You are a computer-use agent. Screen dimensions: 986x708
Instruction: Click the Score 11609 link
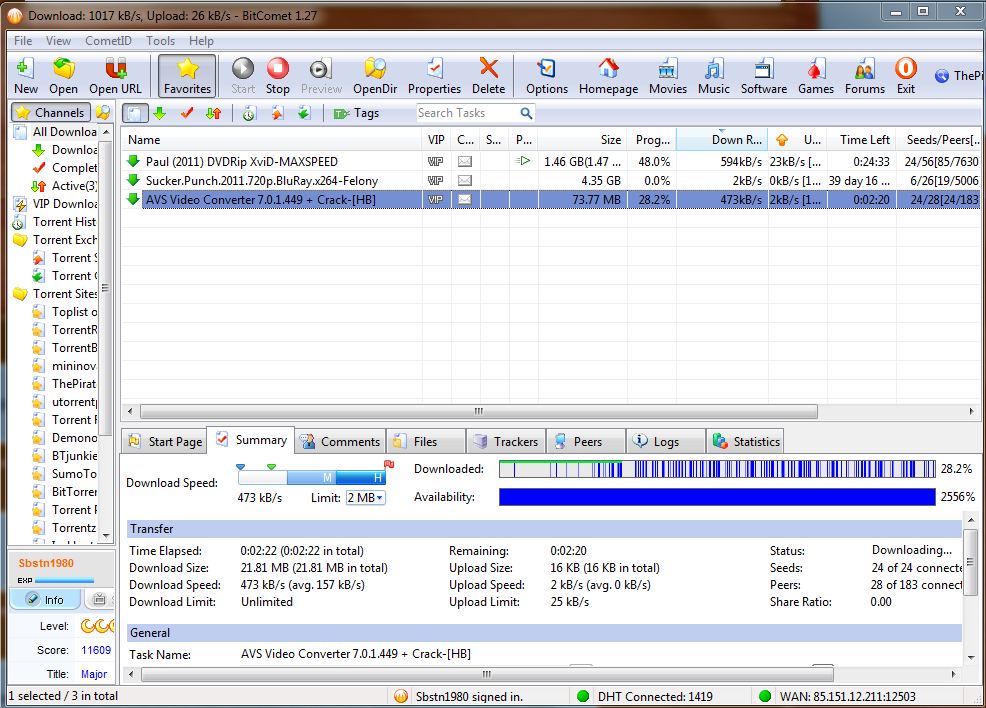(96, 650)
